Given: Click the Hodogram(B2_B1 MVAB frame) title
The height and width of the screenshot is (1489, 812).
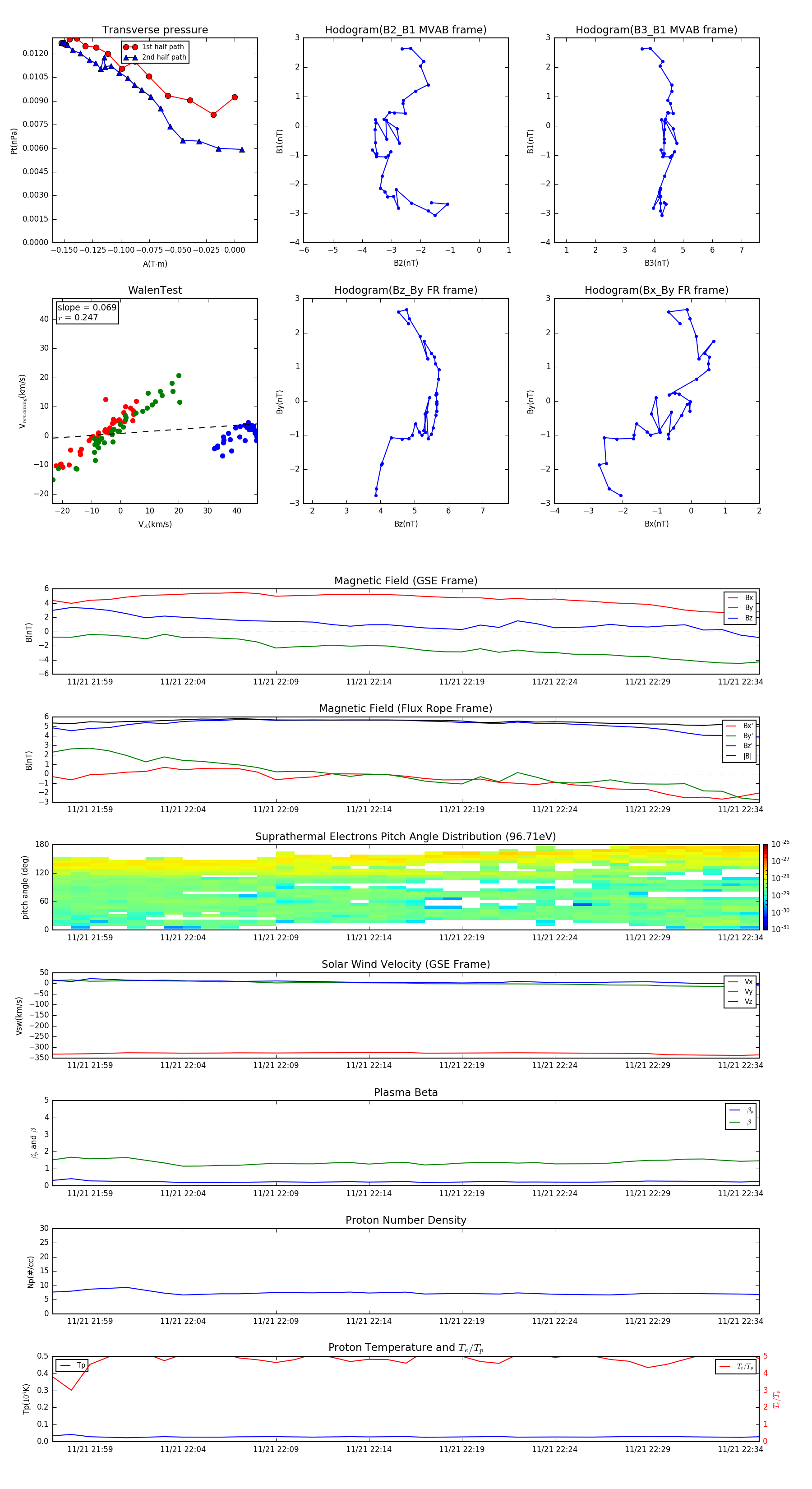Looking at the screenshot, I should pyautogui.click(x=406, y=30).
